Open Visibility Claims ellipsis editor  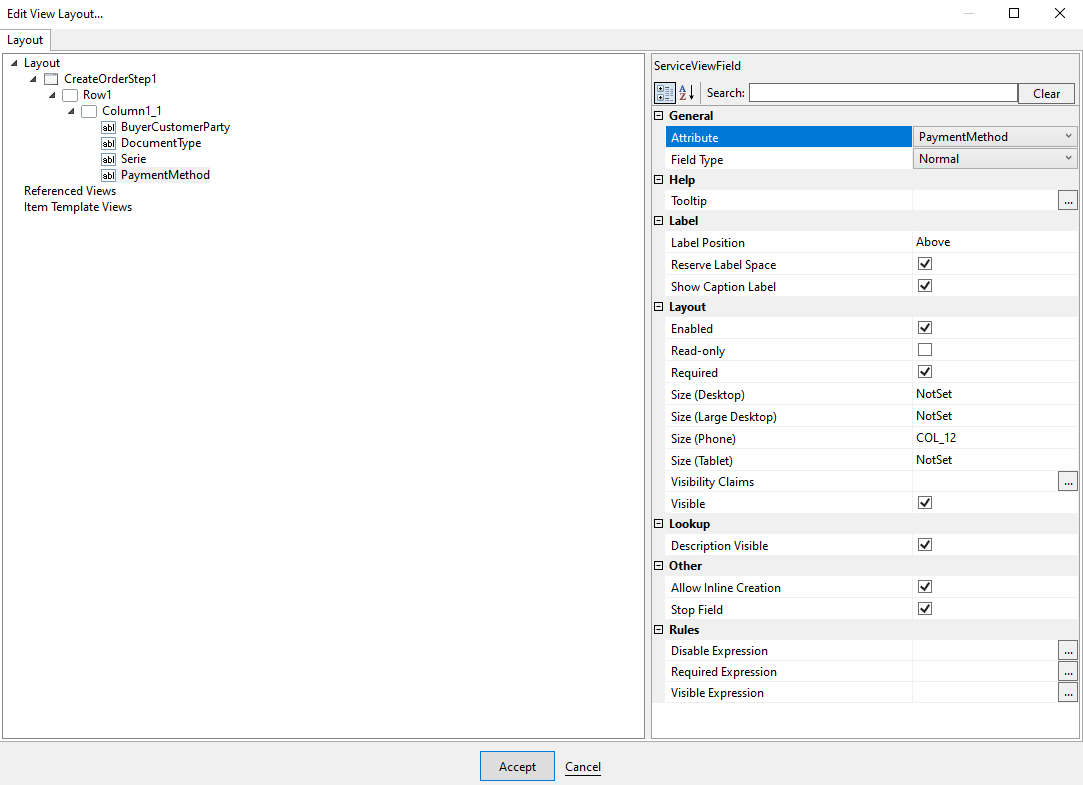pos(1068,482)
